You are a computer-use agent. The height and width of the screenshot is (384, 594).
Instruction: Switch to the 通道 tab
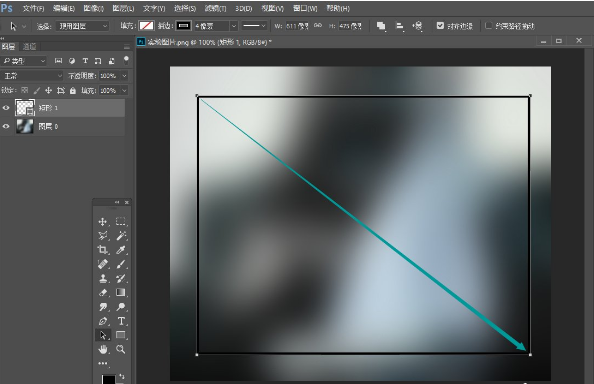click(29, 47)
